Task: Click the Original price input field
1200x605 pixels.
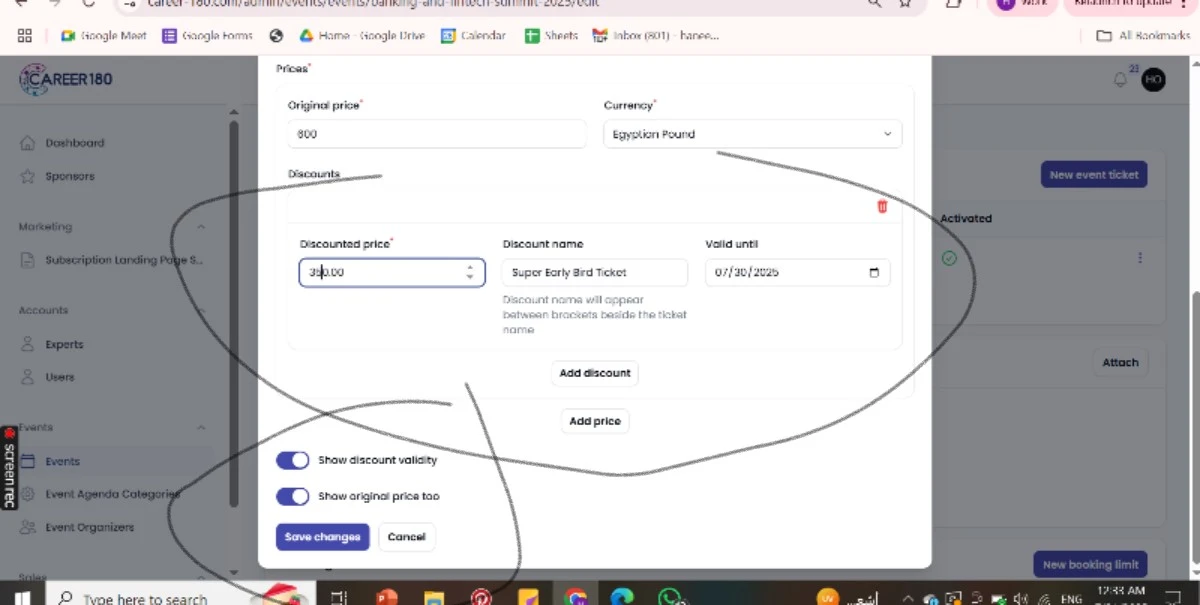Action: [x=436, y=134]
